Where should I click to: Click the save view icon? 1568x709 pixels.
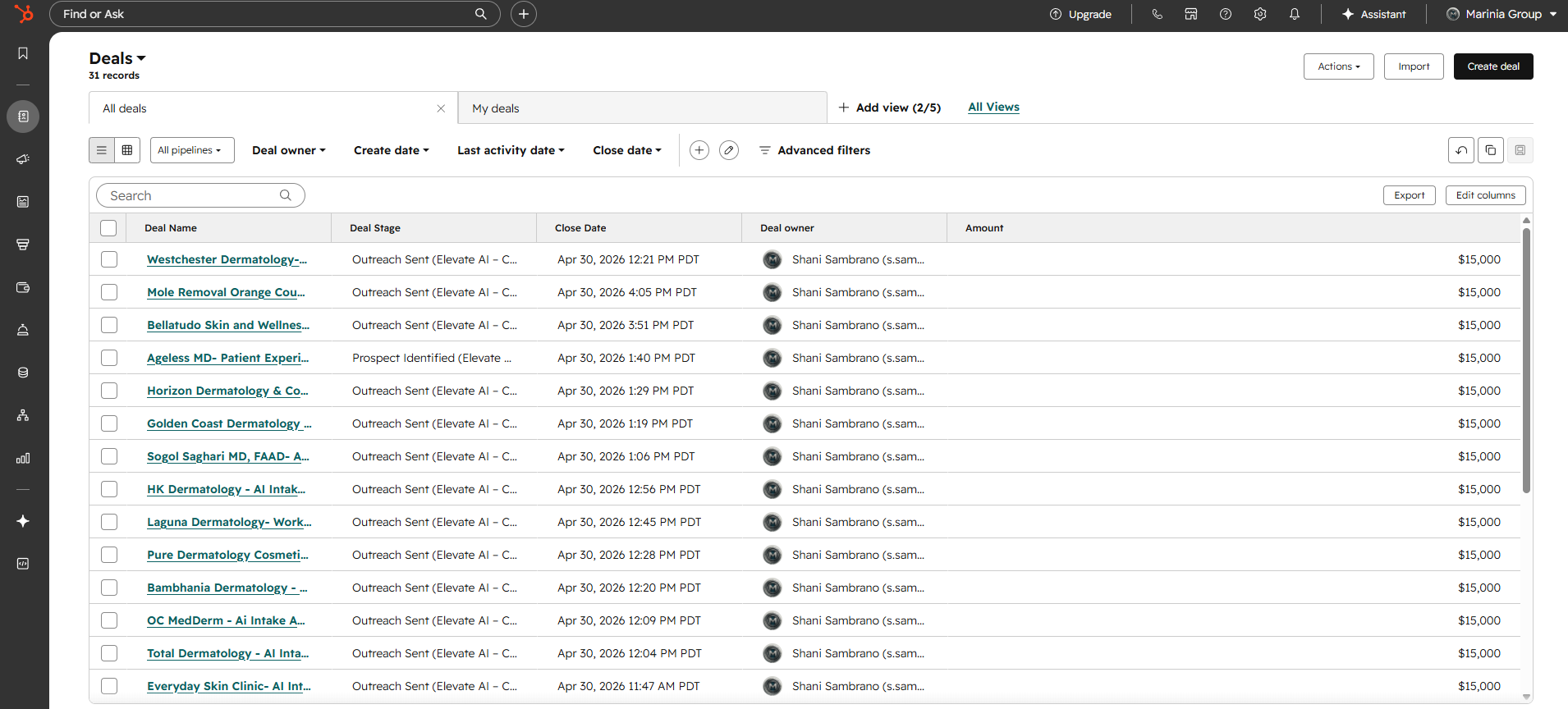click(x=1520, y=150)
